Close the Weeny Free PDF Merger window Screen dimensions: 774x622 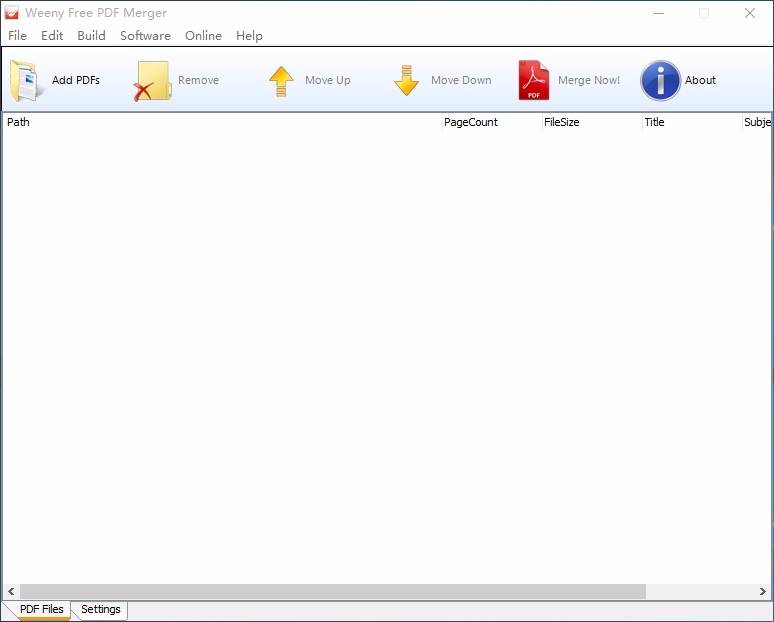[750, 13]
